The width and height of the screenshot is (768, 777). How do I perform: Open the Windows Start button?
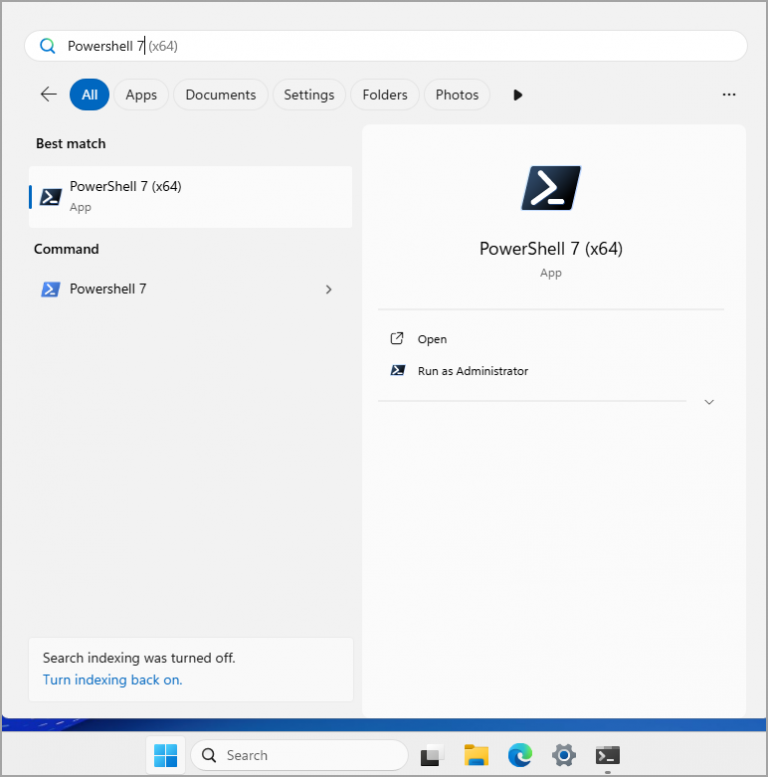[x=165, y=755]
